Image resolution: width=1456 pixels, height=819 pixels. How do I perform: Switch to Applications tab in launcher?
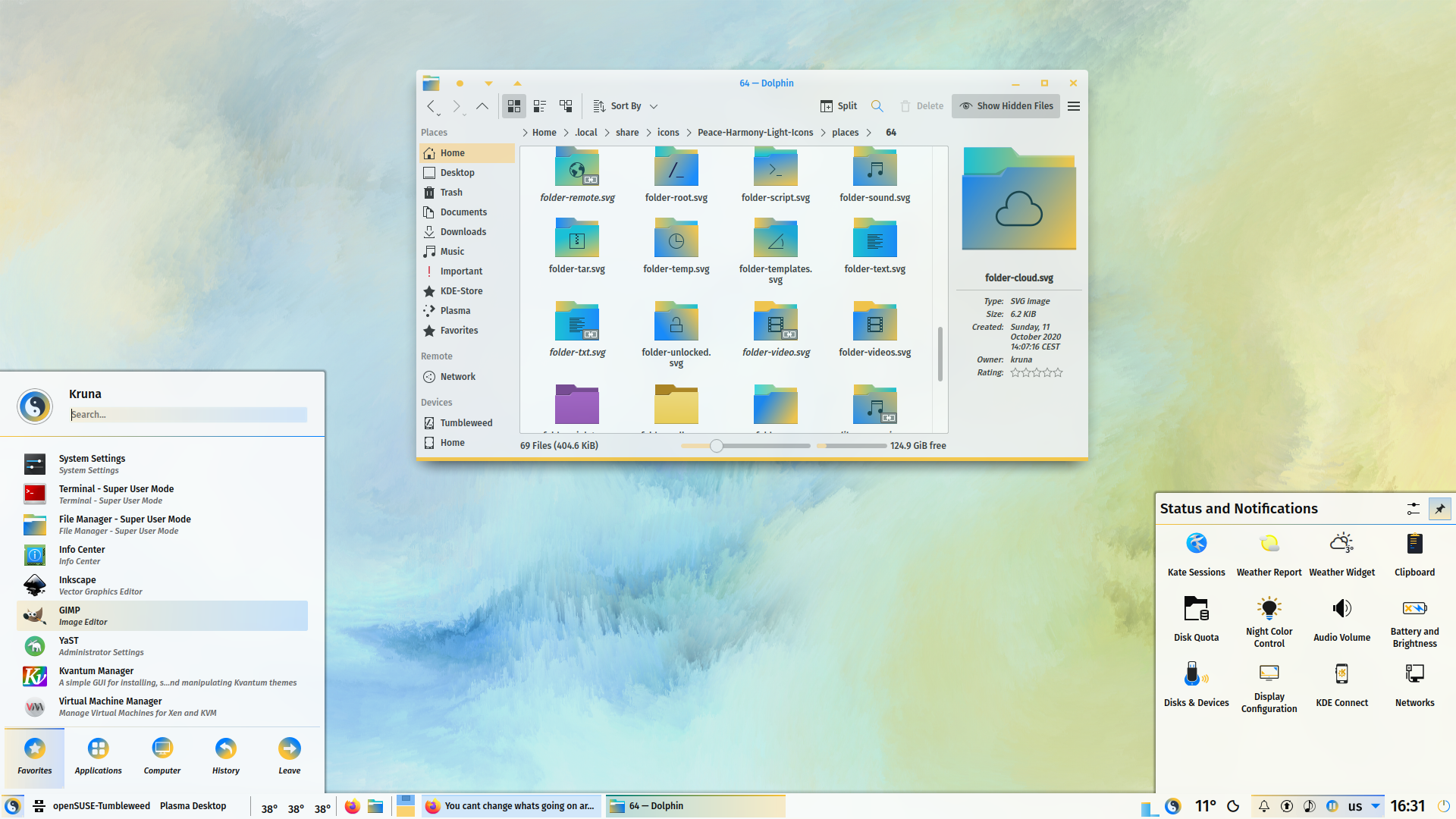98,757
